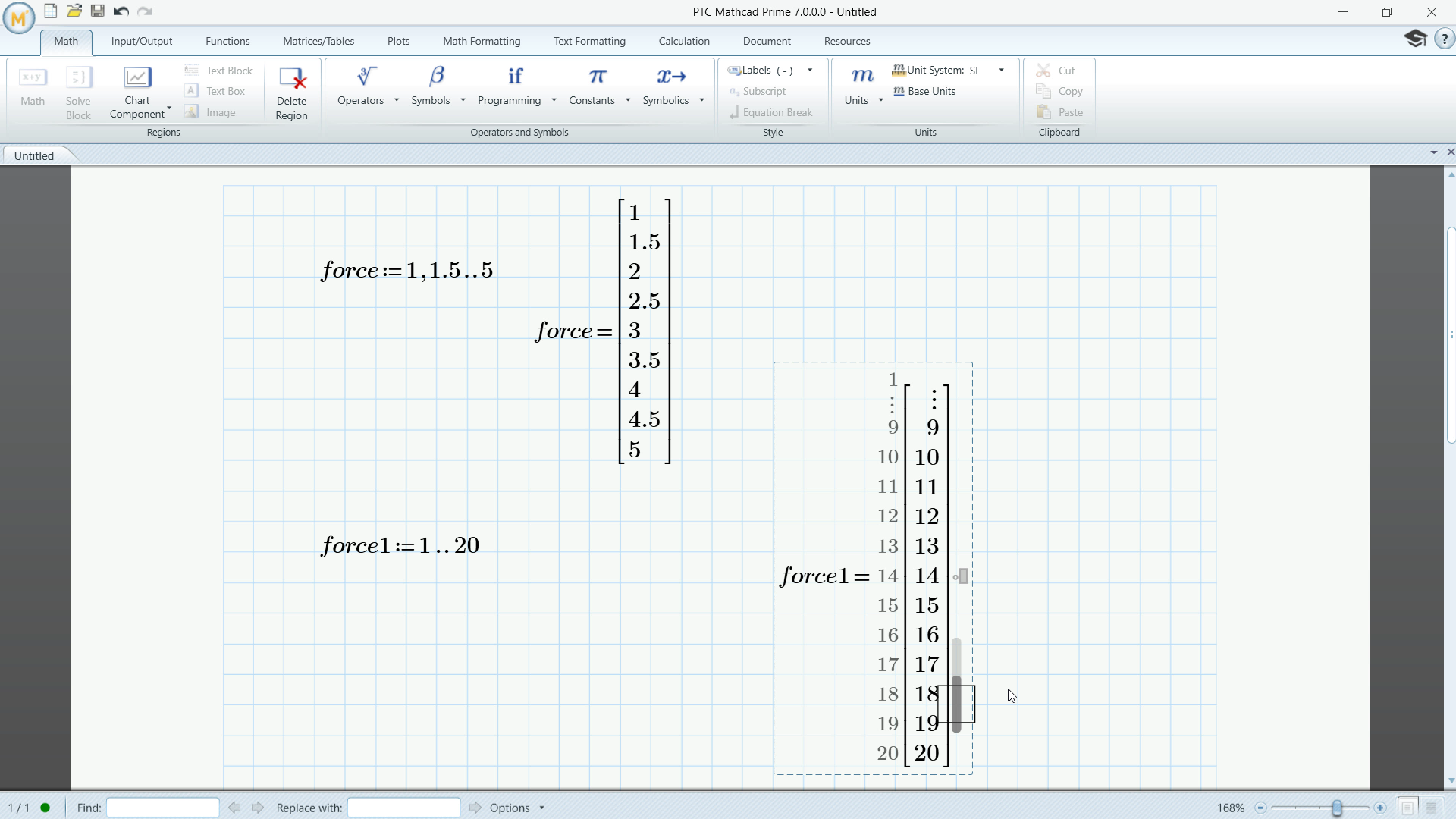Expand the Units dropdown arrow
This screenshot has width=1456, height=819.
tap(880, 100)
